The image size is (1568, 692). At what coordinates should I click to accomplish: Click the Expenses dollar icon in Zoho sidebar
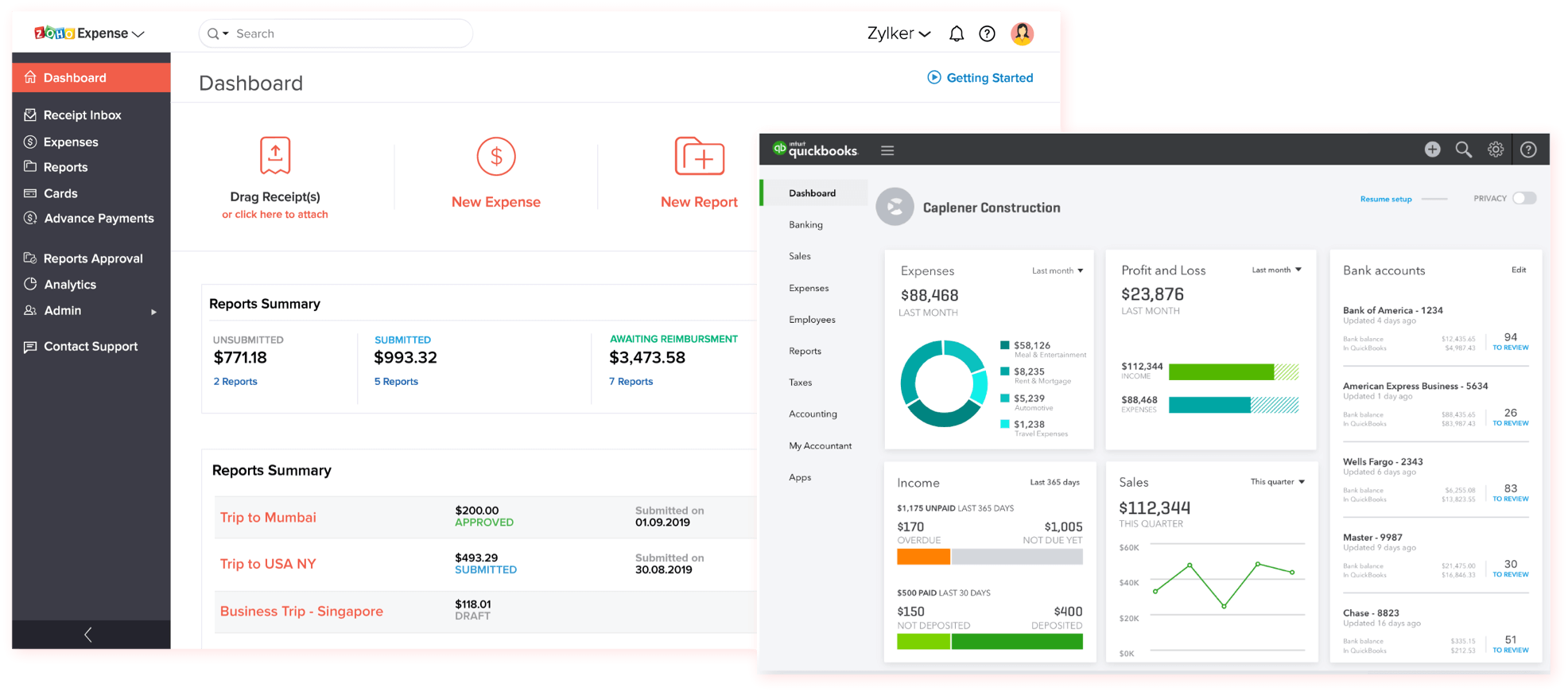30,142
